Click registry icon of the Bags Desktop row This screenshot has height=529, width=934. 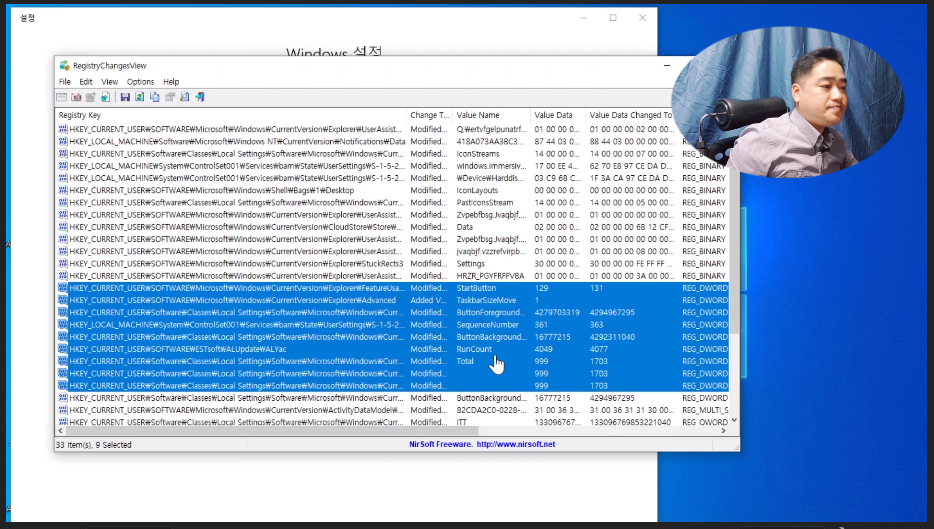[63, 190]
